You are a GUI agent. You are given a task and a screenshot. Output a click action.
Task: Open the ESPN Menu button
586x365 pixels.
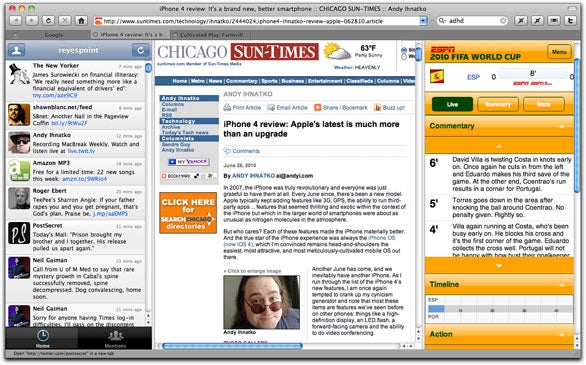(559, 52)
